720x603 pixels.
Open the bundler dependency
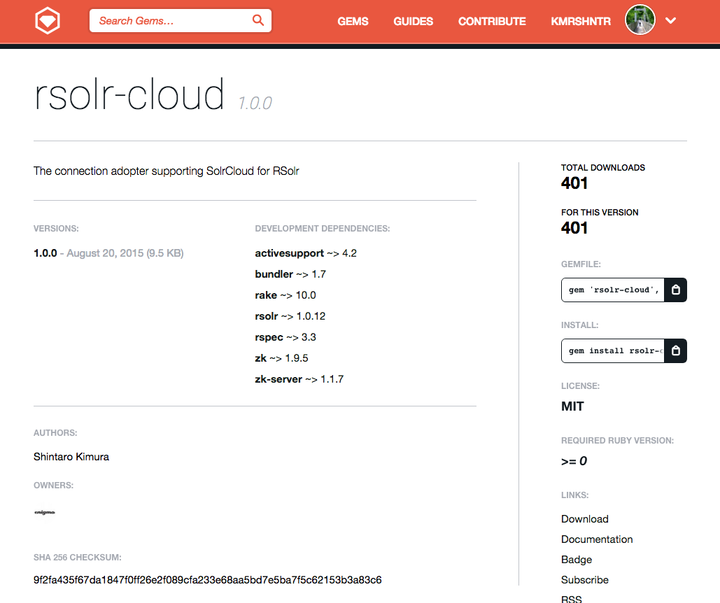(x=274, y=274)
